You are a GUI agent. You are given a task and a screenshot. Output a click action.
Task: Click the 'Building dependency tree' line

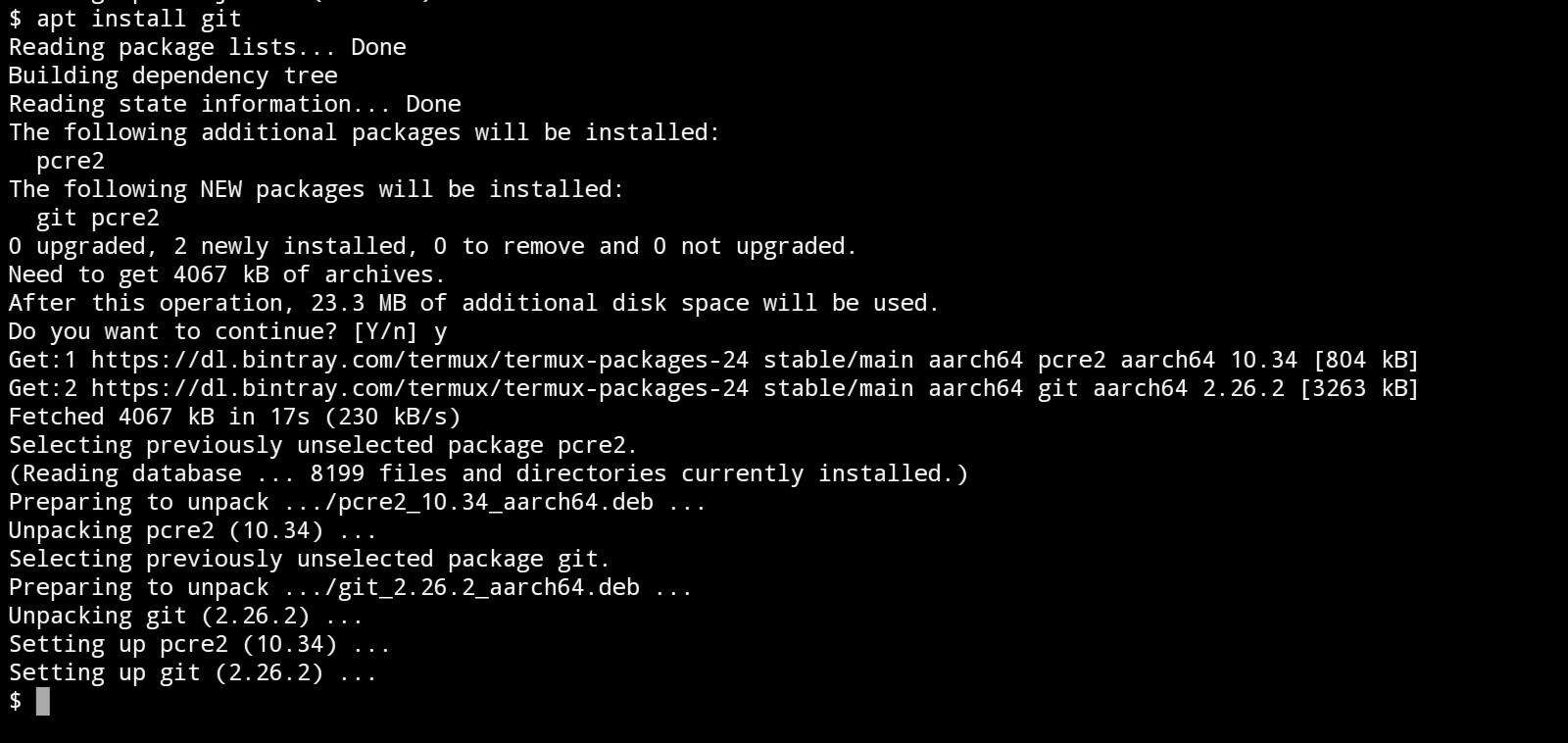click(172, 75)
